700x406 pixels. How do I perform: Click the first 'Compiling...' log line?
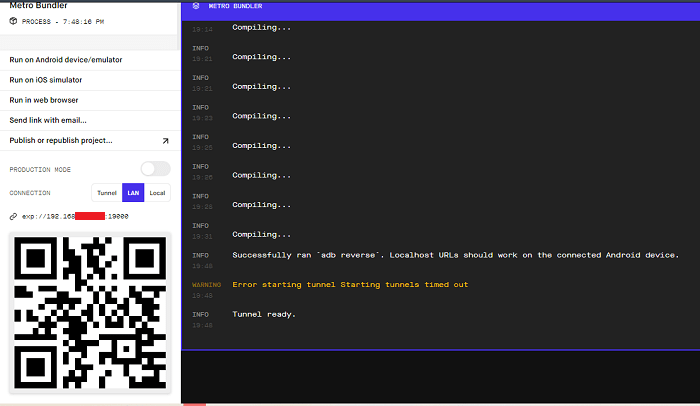click(262, 28)
